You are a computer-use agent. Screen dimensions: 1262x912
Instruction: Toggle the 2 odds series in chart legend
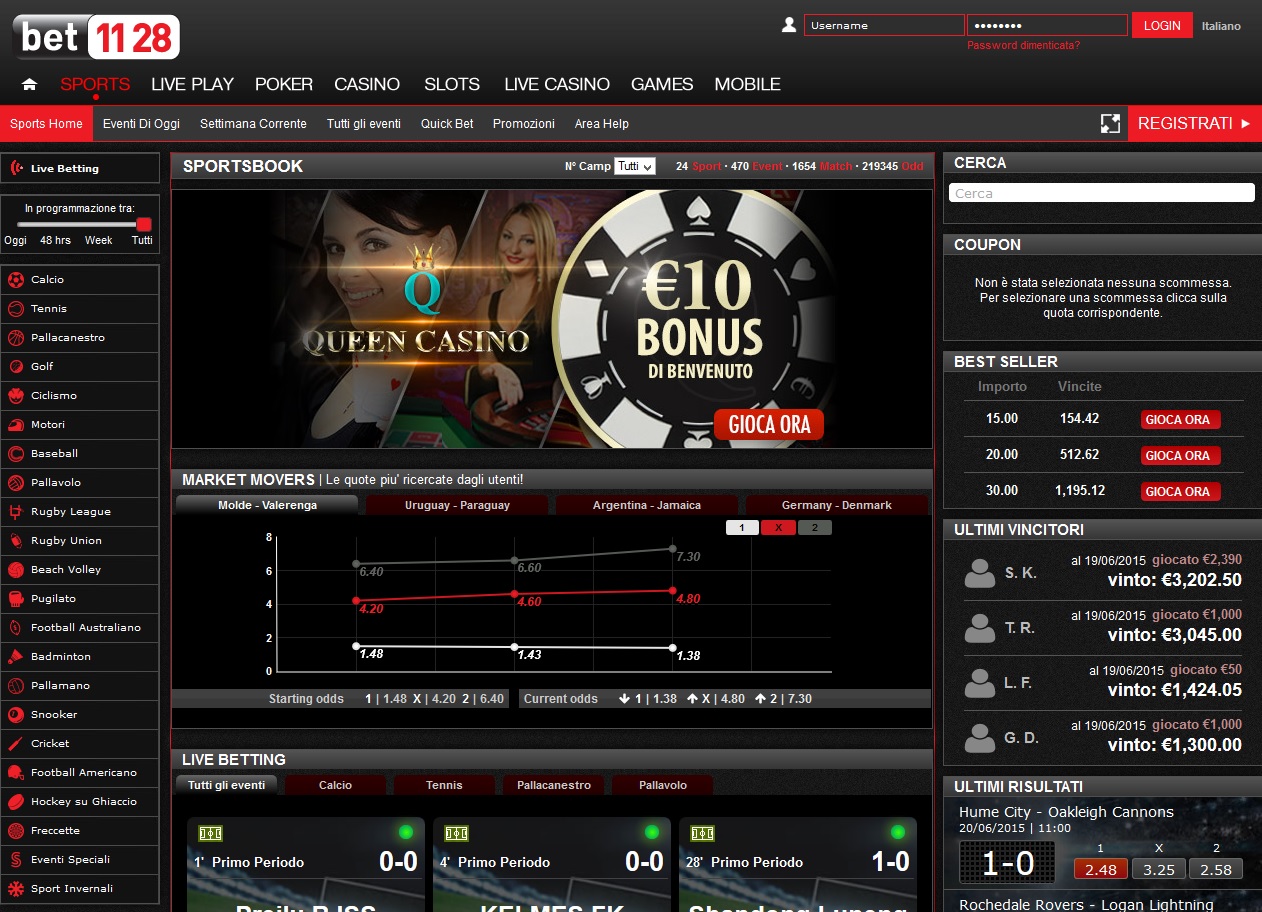pyautogui.click(x=815, y=527)
